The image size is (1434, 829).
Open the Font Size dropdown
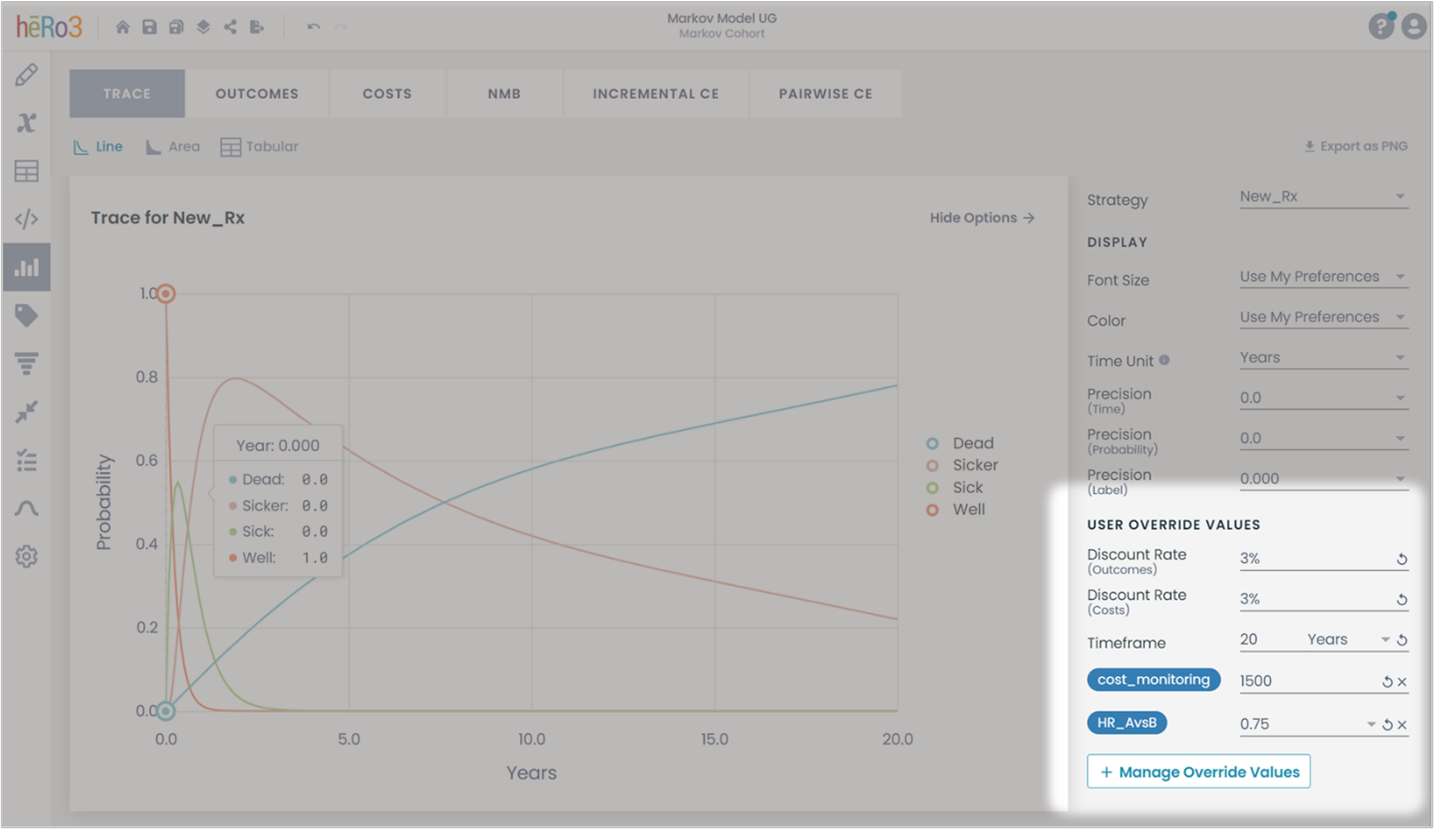pos(1323,277)
